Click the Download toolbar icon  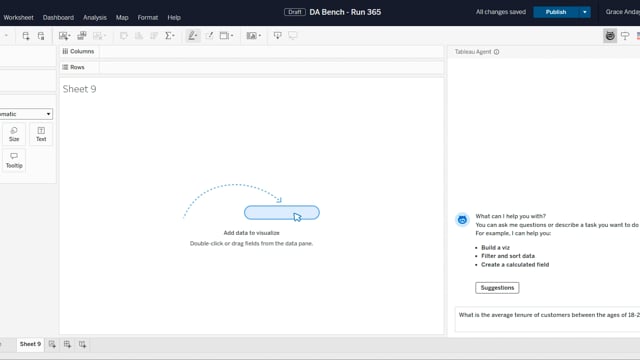[x=278, y=36]
